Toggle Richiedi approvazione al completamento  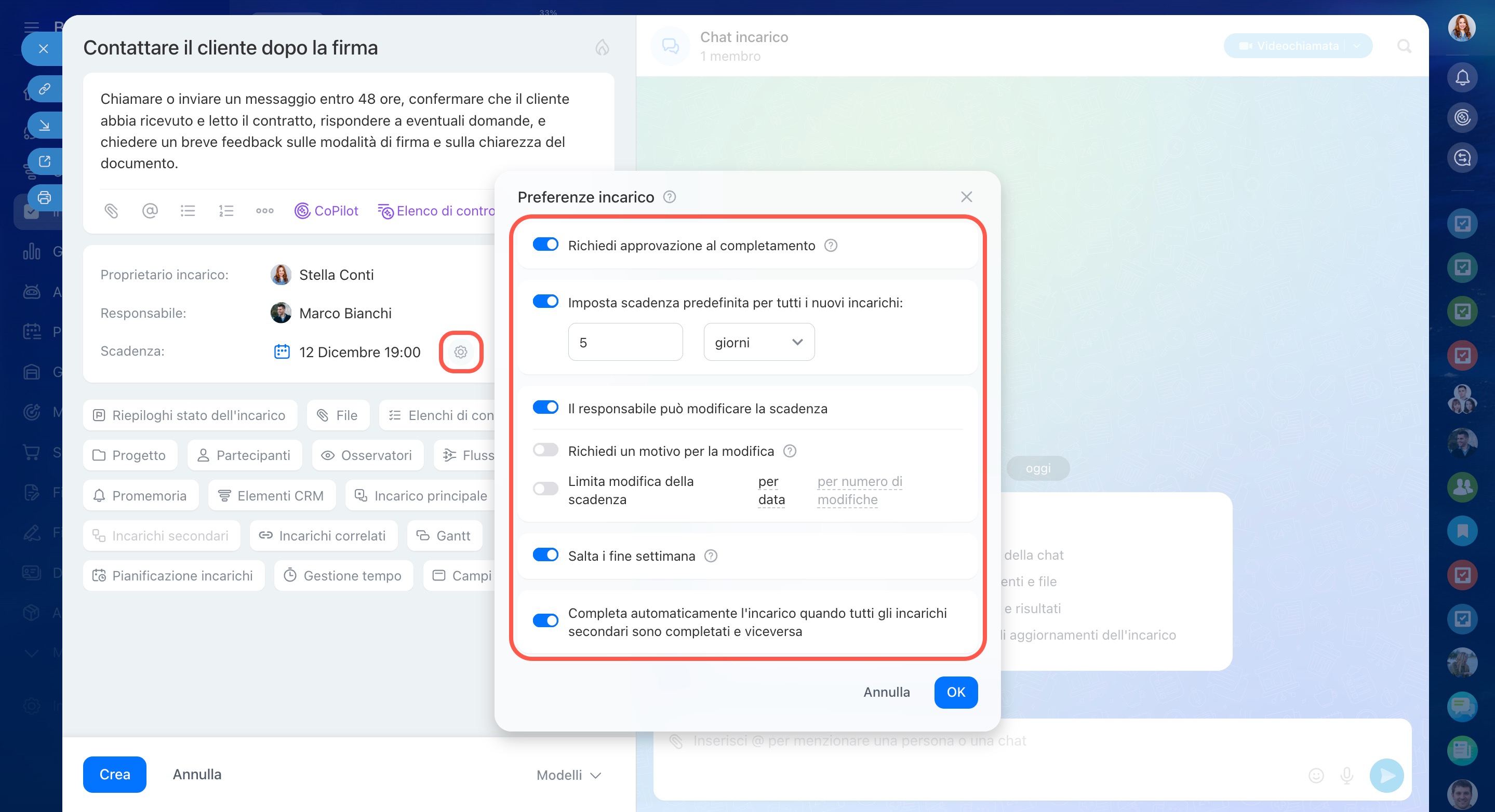[x=545, y=245]
